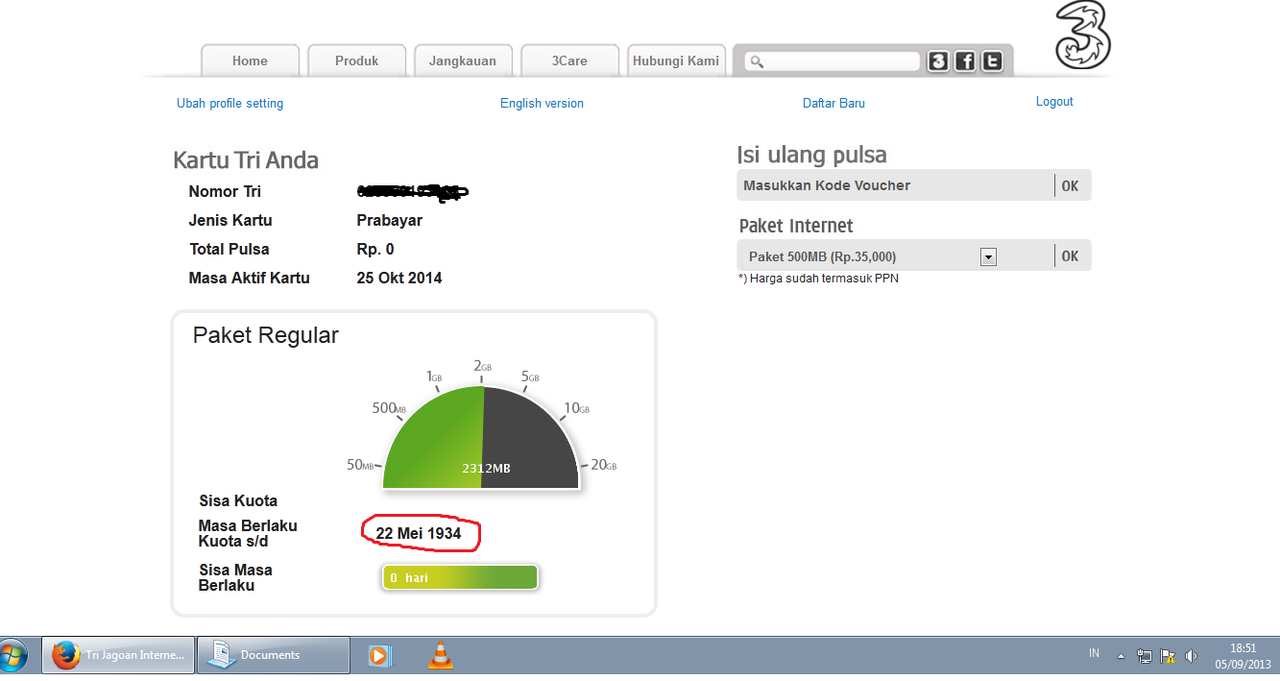The image size is (1280, 681).
Task: Open the Jangkauan tab
Action: coord(463,61)
